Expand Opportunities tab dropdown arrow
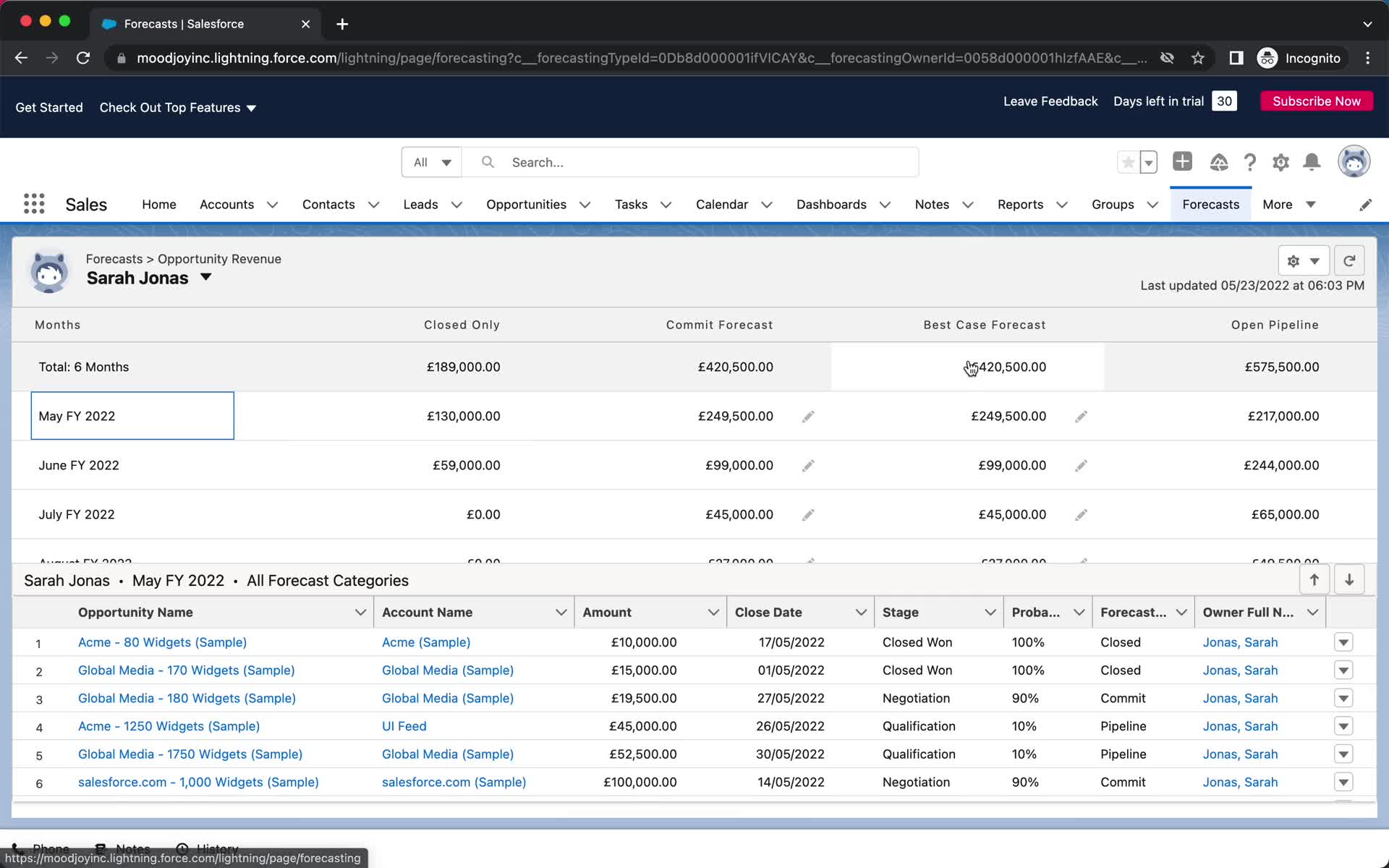This screenshot has width=1389, height=868. coord(585,205)
